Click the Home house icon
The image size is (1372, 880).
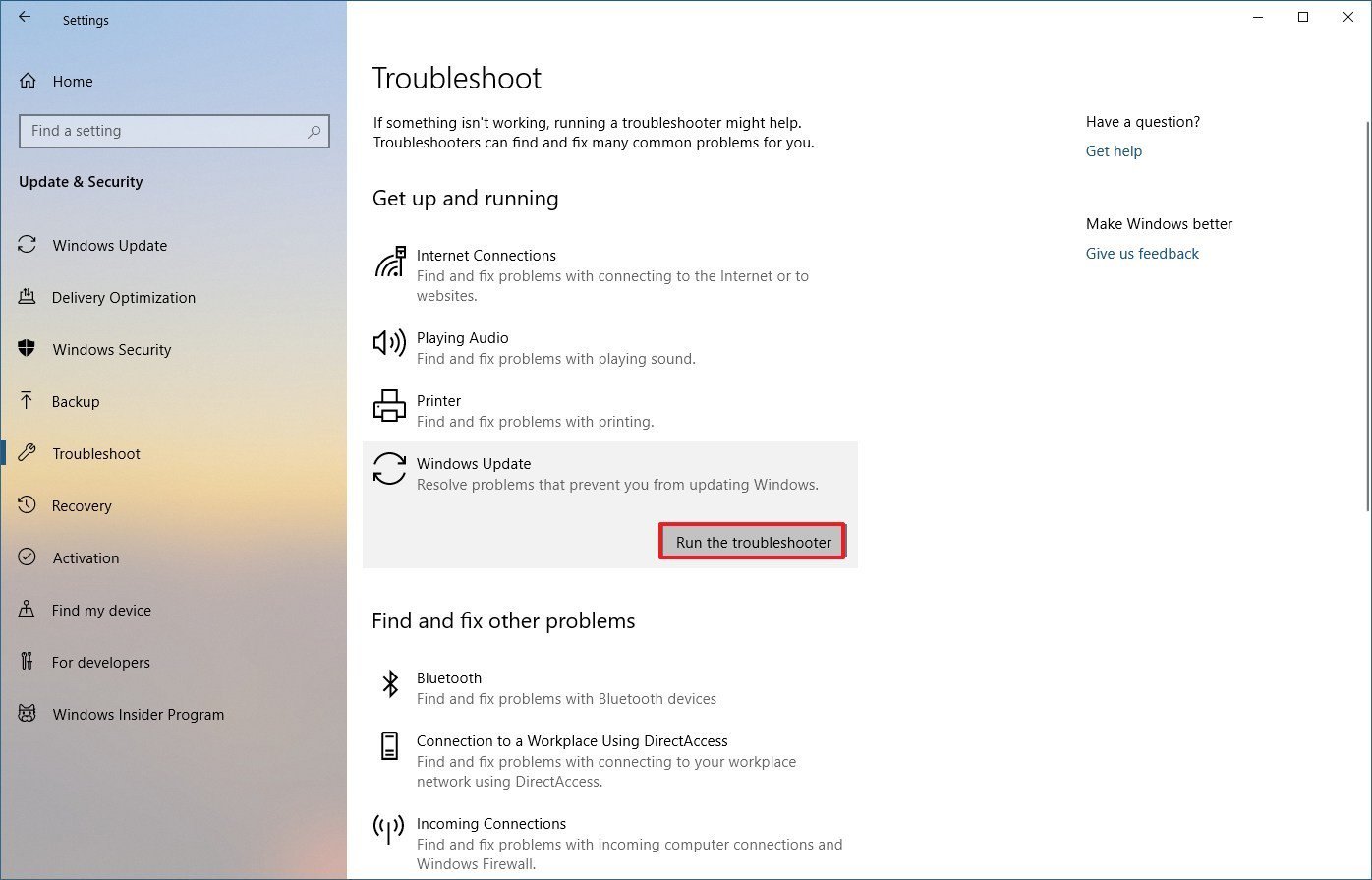coord(28,81)
